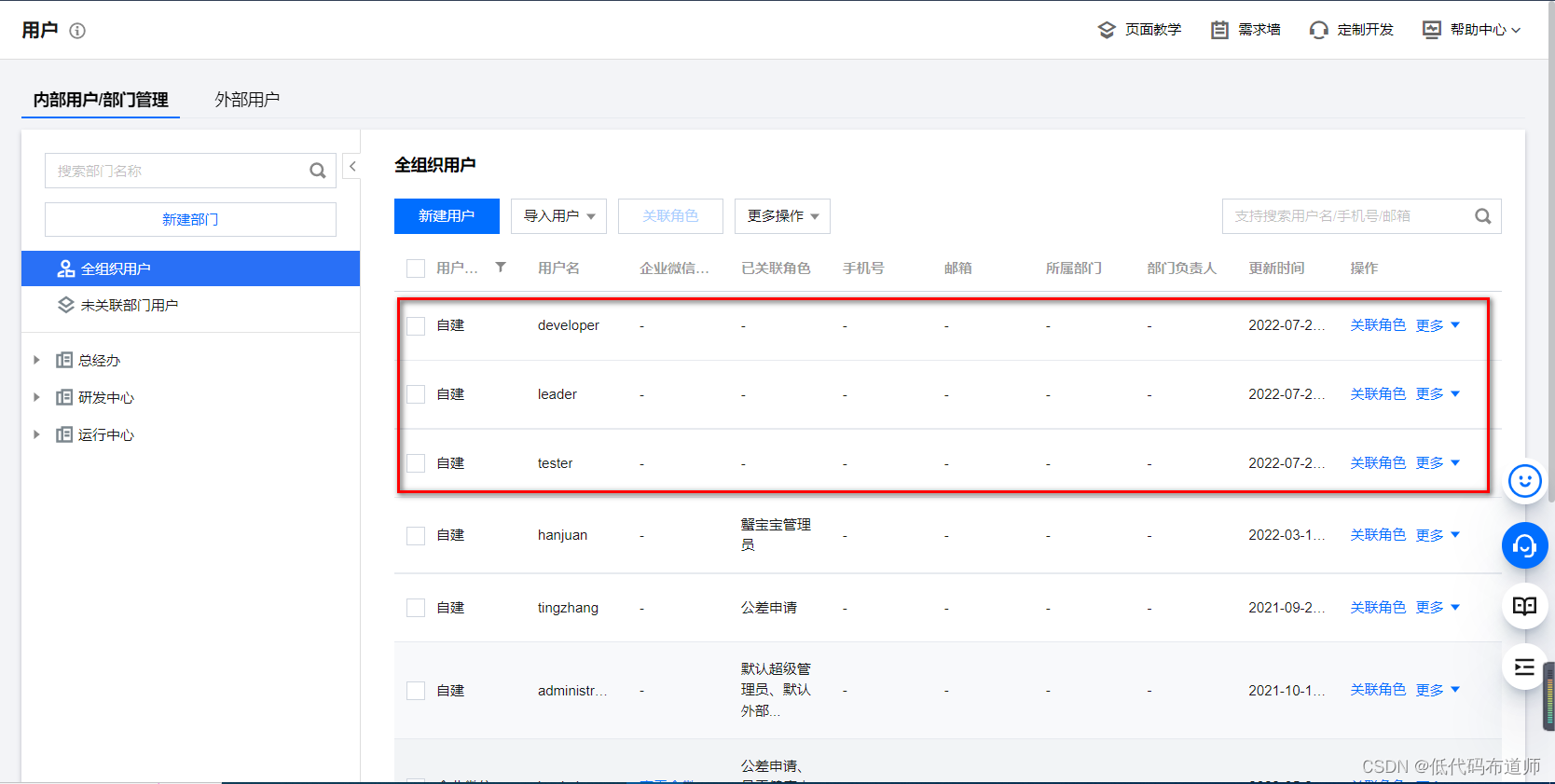Screen dimensions: 1555x784
Task: Open 更多 dropdown for tingzhang row
Action: [x=1438, y=608]
